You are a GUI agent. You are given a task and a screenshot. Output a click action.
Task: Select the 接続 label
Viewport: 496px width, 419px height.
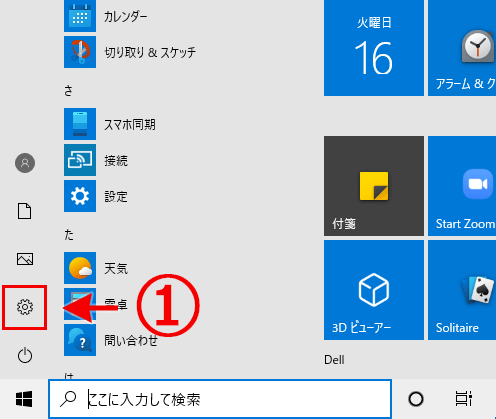[116, 161]
